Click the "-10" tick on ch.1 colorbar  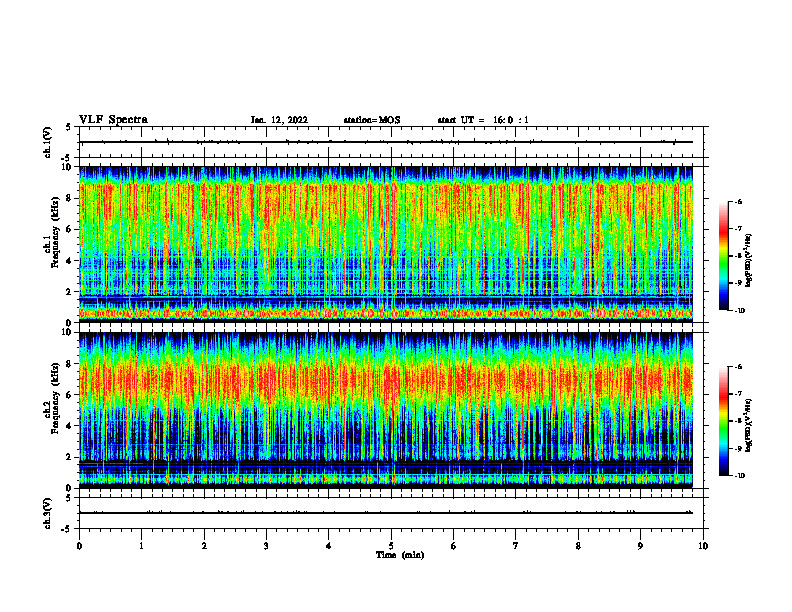(739, 311)
